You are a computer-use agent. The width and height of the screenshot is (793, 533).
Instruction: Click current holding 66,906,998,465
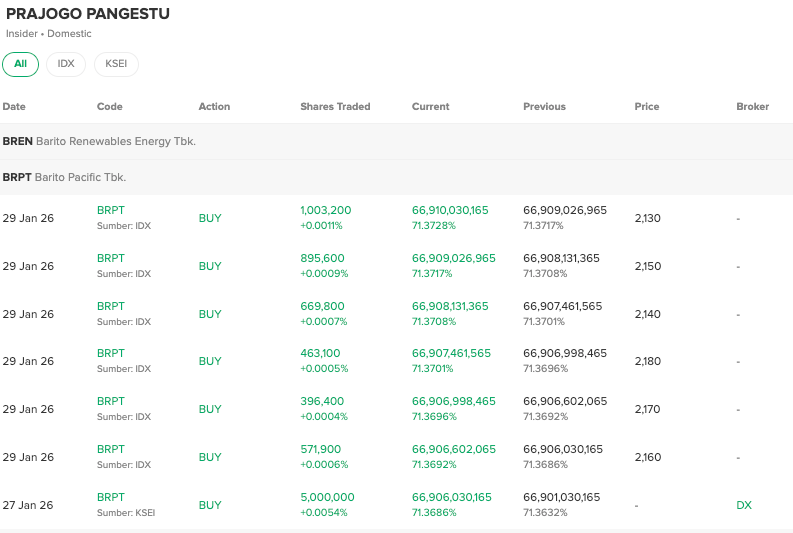pos(454,402)
